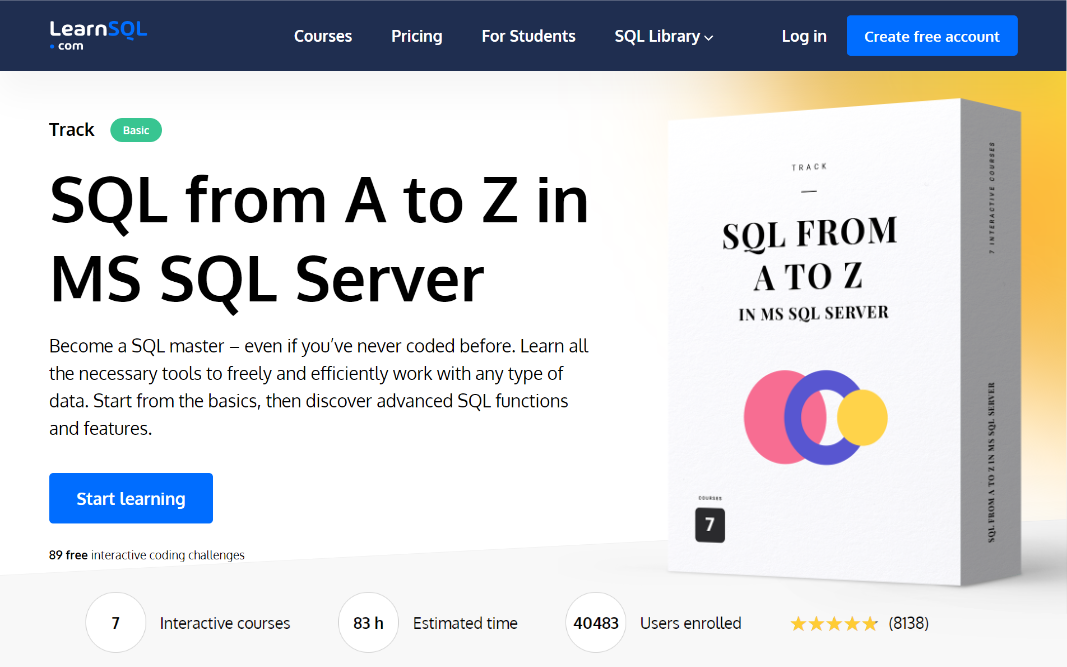The width and height of the screenshot is (1067, 667).
Task: Open the For Students page
Action: point(528,36)
